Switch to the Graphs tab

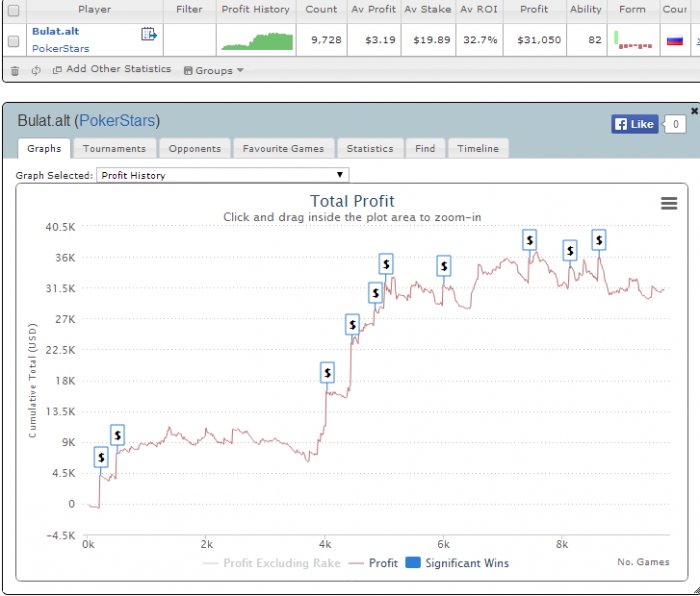tap(44, 148)
